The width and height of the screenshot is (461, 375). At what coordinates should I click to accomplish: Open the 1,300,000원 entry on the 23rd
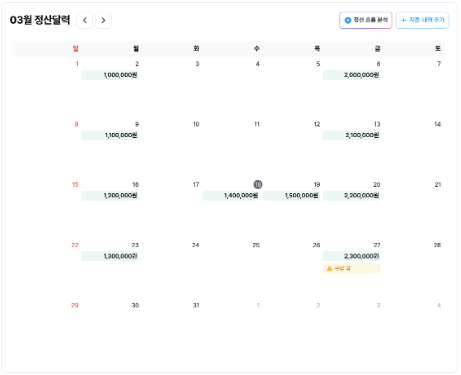[x=110, y=256]
